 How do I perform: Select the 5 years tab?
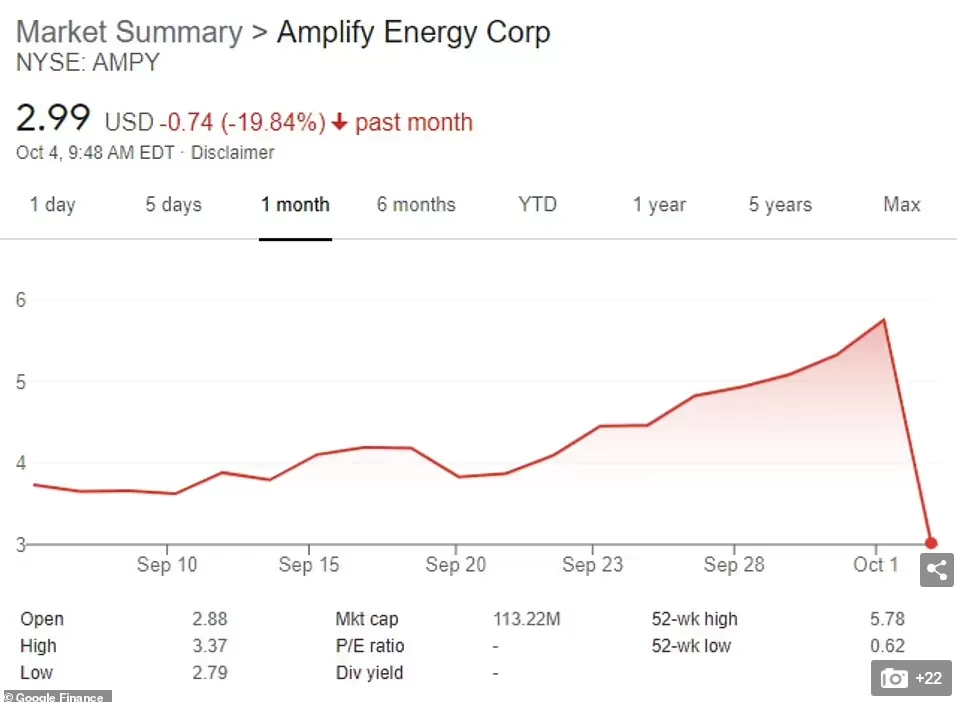[x=781, y=204]
